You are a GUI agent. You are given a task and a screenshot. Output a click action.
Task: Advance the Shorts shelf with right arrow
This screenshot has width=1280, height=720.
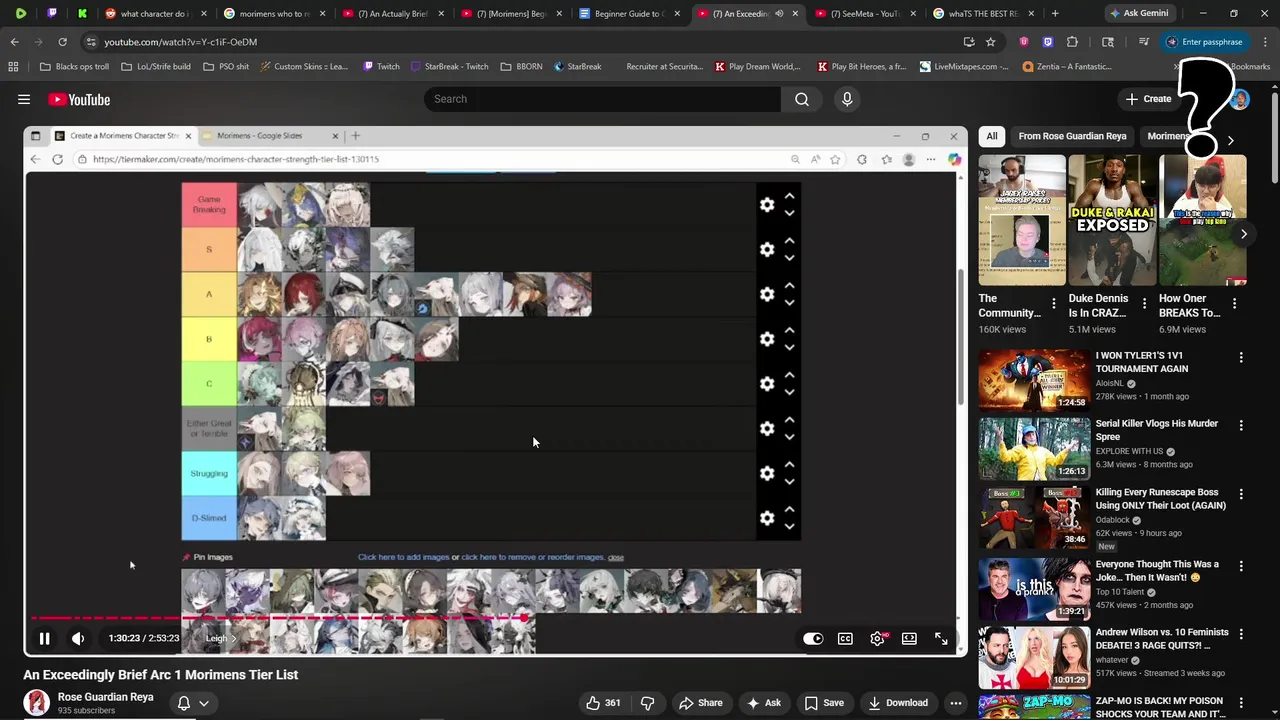[x=1243, y=234]
